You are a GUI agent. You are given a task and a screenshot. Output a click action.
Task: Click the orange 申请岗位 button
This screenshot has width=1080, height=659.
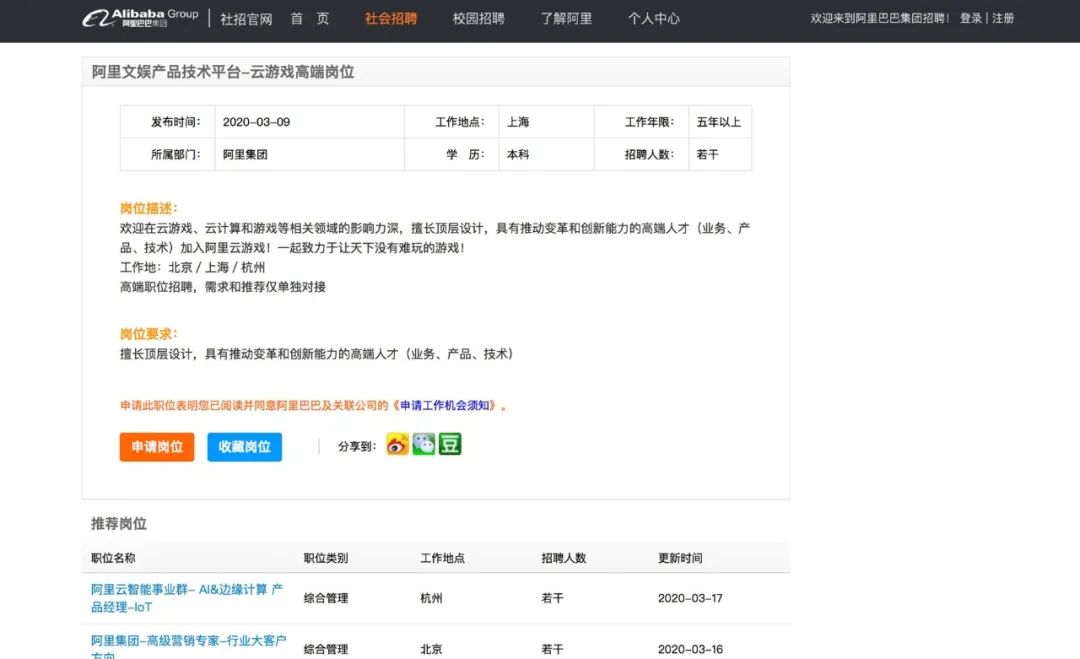click(x=157, y=447)
